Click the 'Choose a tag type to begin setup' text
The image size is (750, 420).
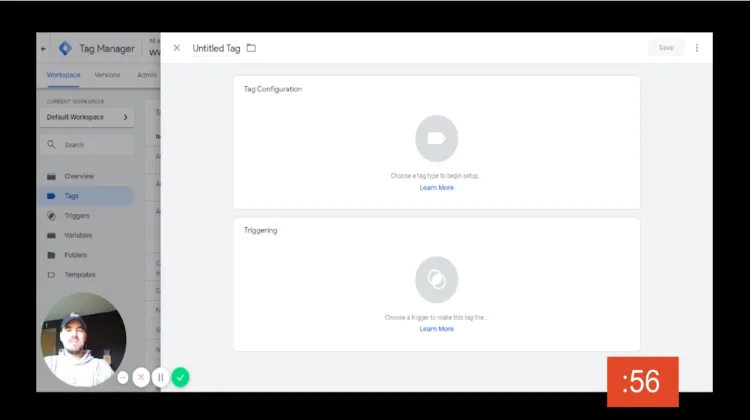point(435,176)
